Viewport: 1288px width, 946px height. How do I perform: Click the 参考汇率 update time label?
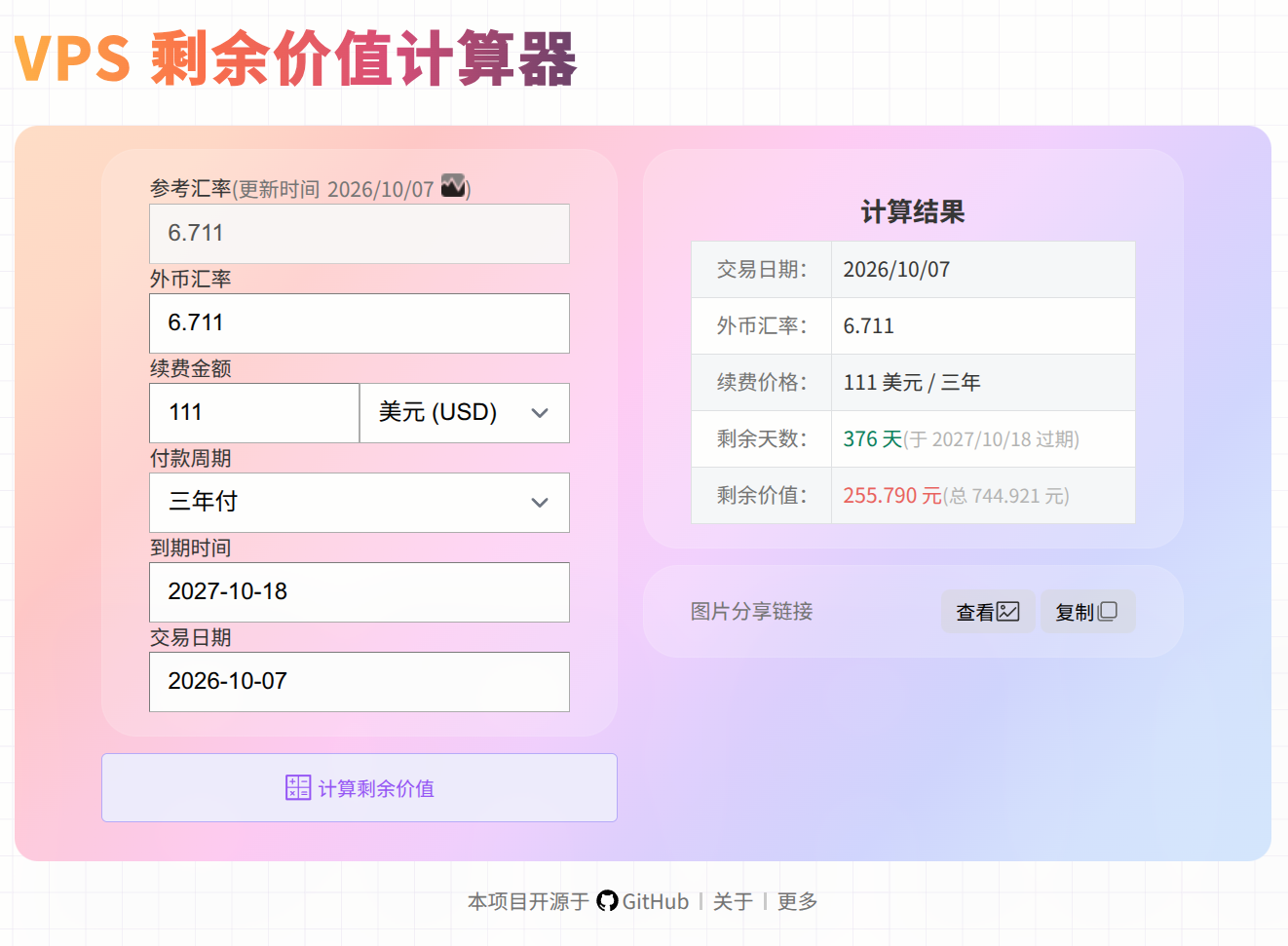coord(310,188)
